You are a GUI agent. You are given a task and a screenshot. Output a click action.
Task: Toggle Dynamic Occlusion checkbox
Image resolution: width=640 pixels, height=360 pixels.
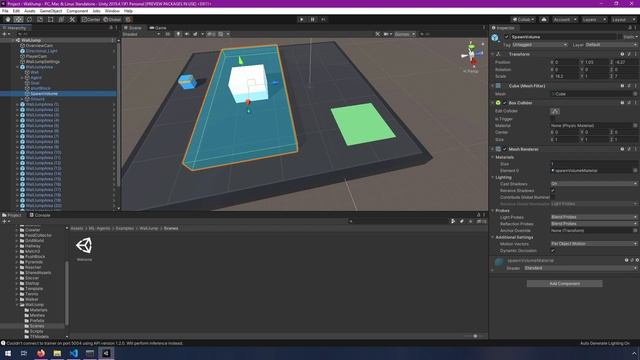[553, 251]
